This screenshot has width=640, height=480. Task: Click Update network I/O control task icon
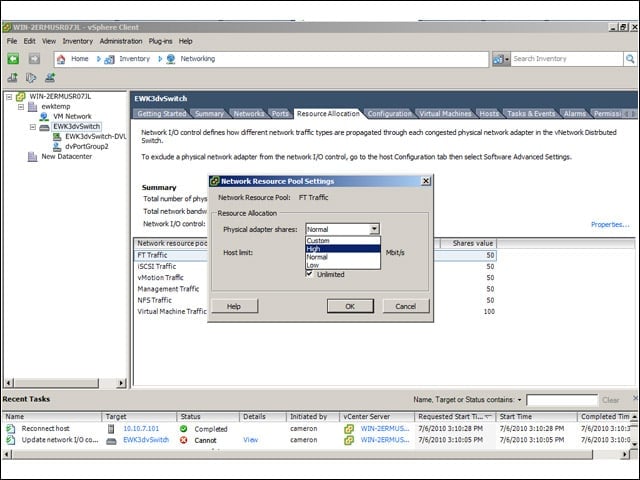[11, 440]
